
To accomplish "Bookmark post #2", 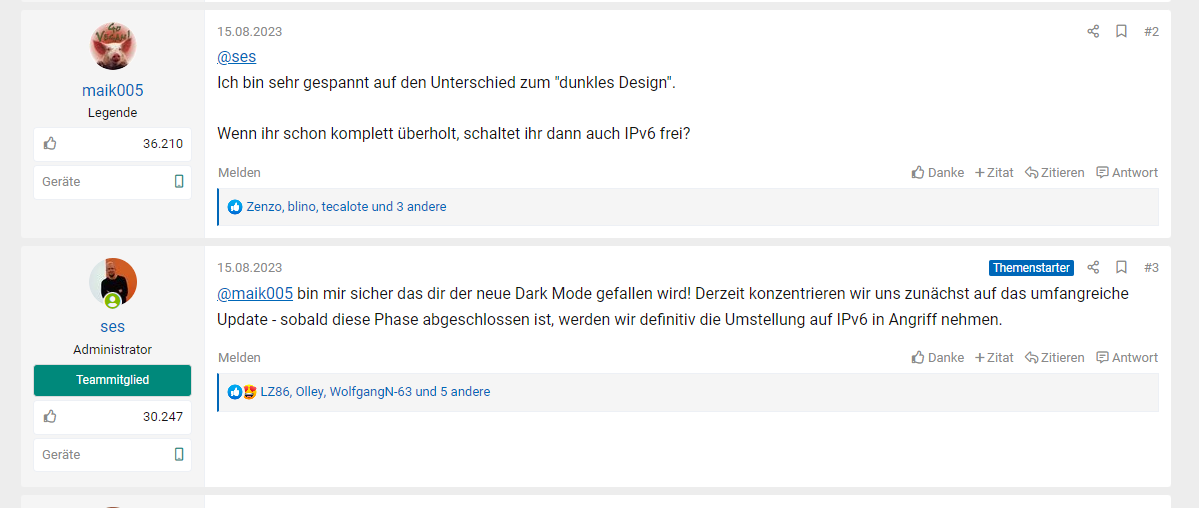I will click(x=1121, y=32).
